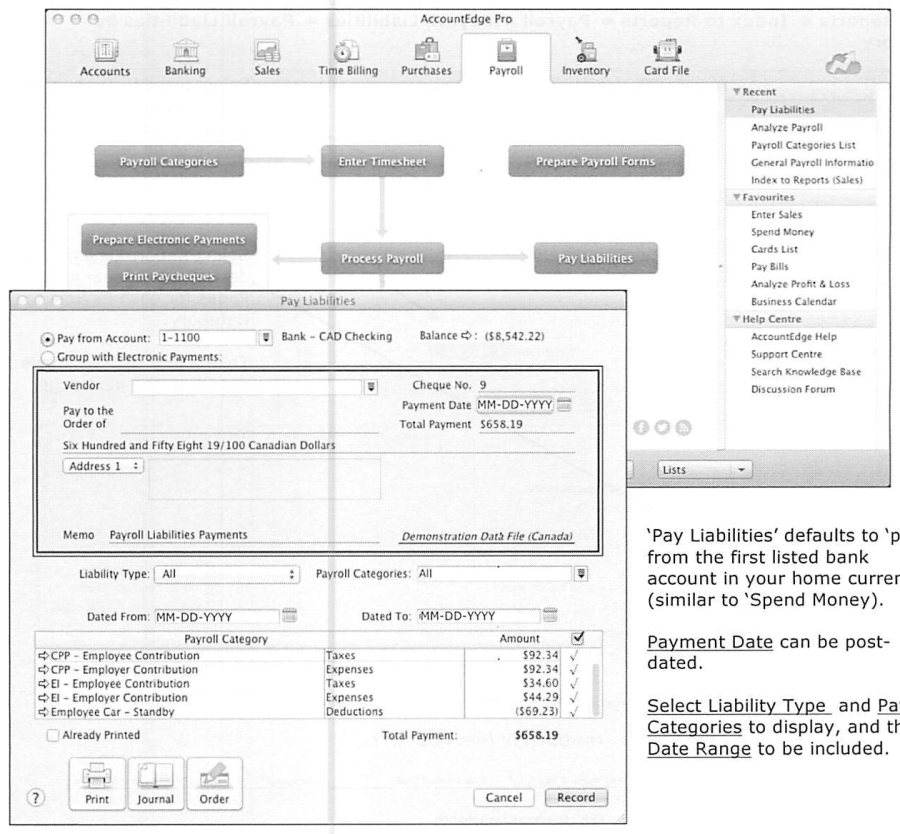
Task: Click the help question mark icon
Action: tap(36, 798)
